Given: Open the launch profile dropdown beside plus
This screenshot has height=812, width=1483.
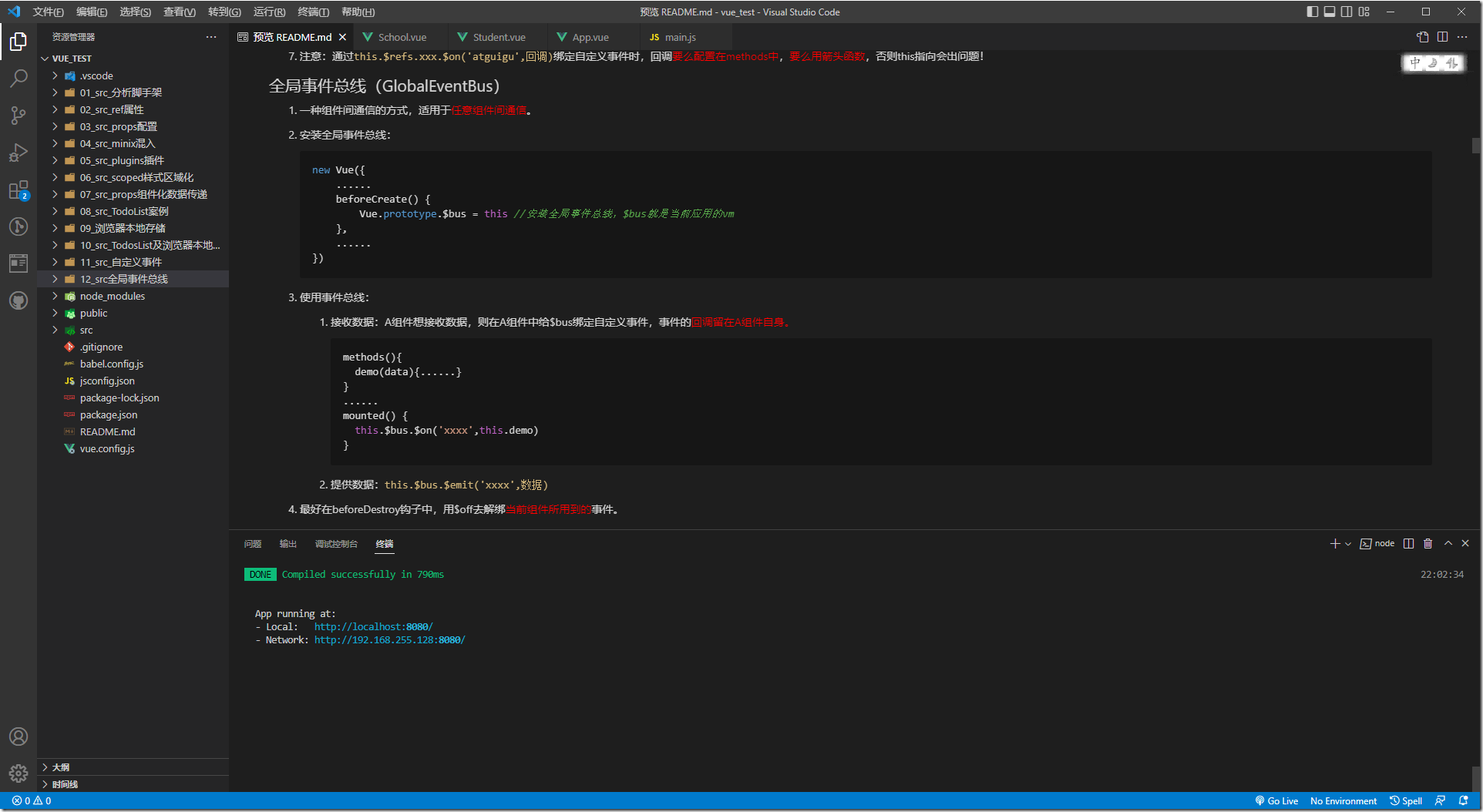Looking at the screenshot, I should [1348, 544].
